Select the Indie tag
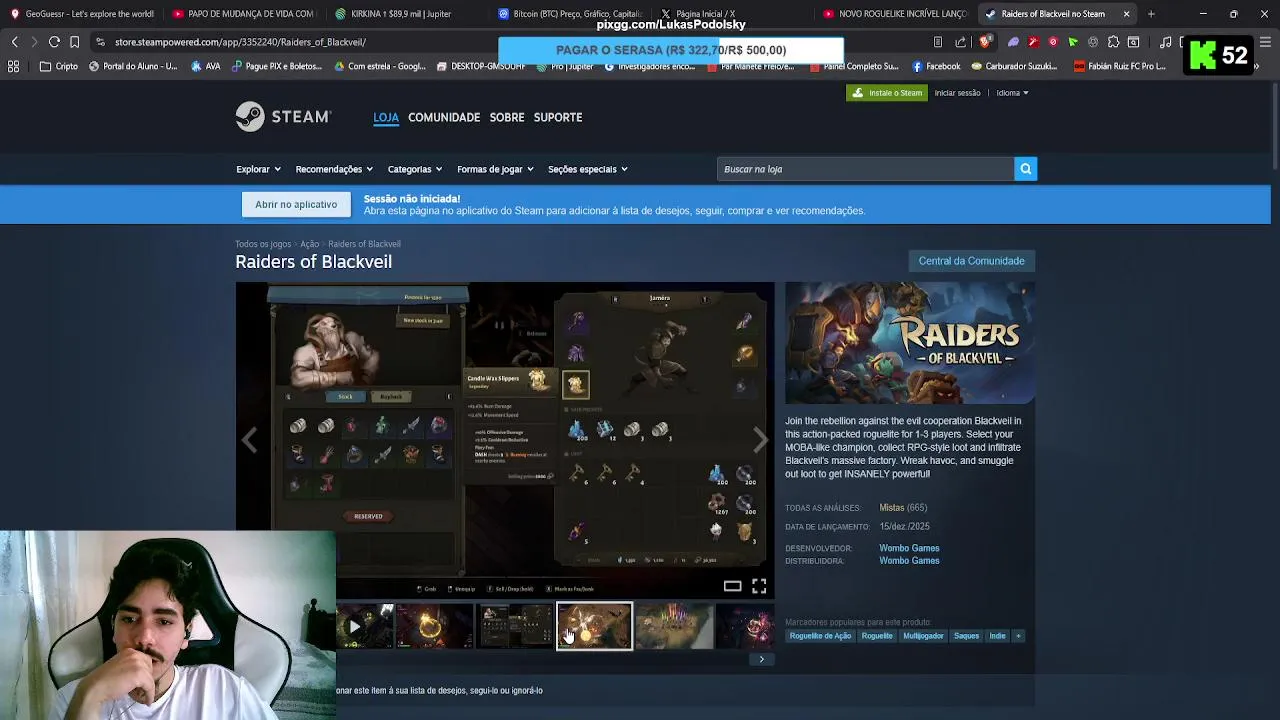Screen dimensions: 1280x720 point(997,636)
